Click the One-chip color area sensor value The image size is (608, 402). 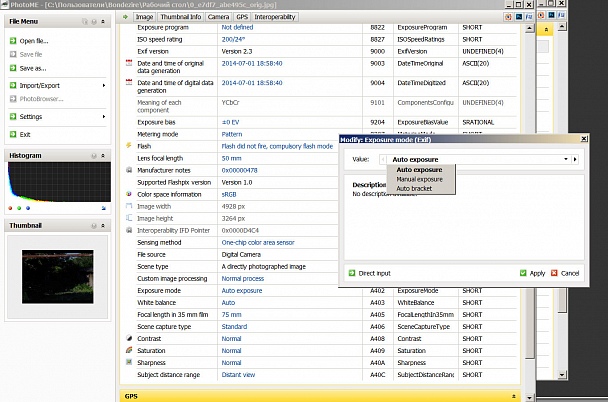point(258,242)
